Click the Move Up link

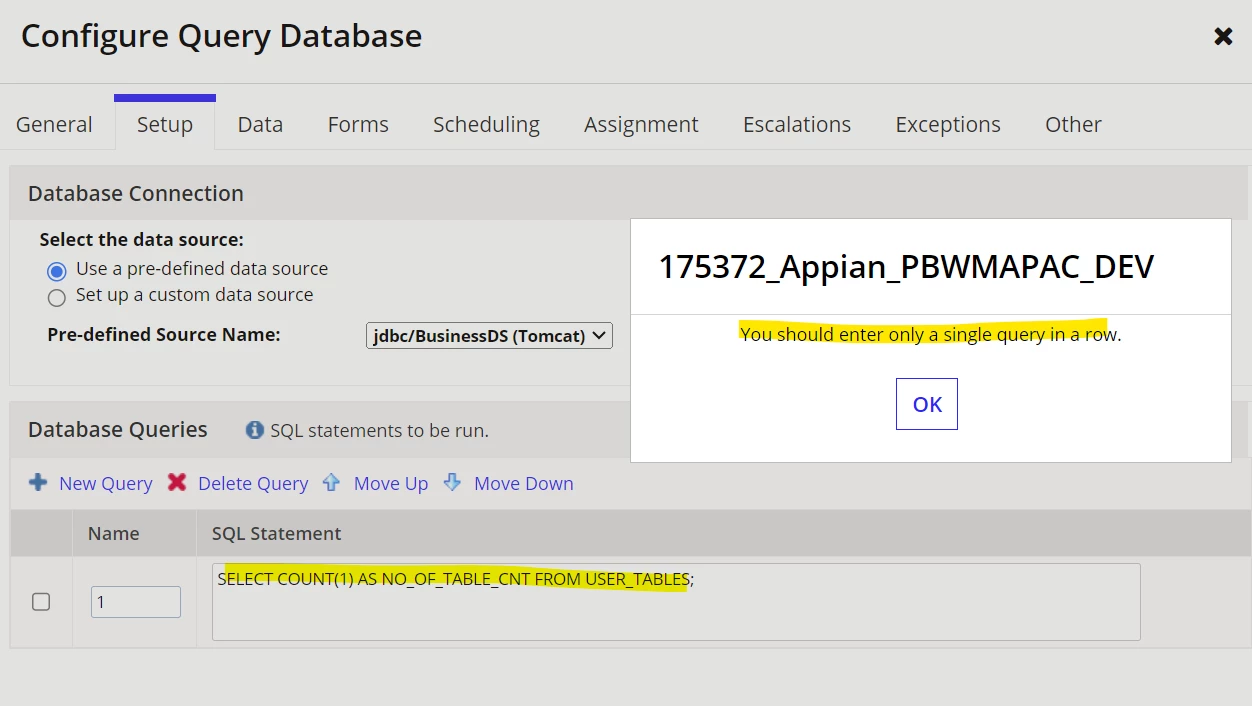point(391,483)
